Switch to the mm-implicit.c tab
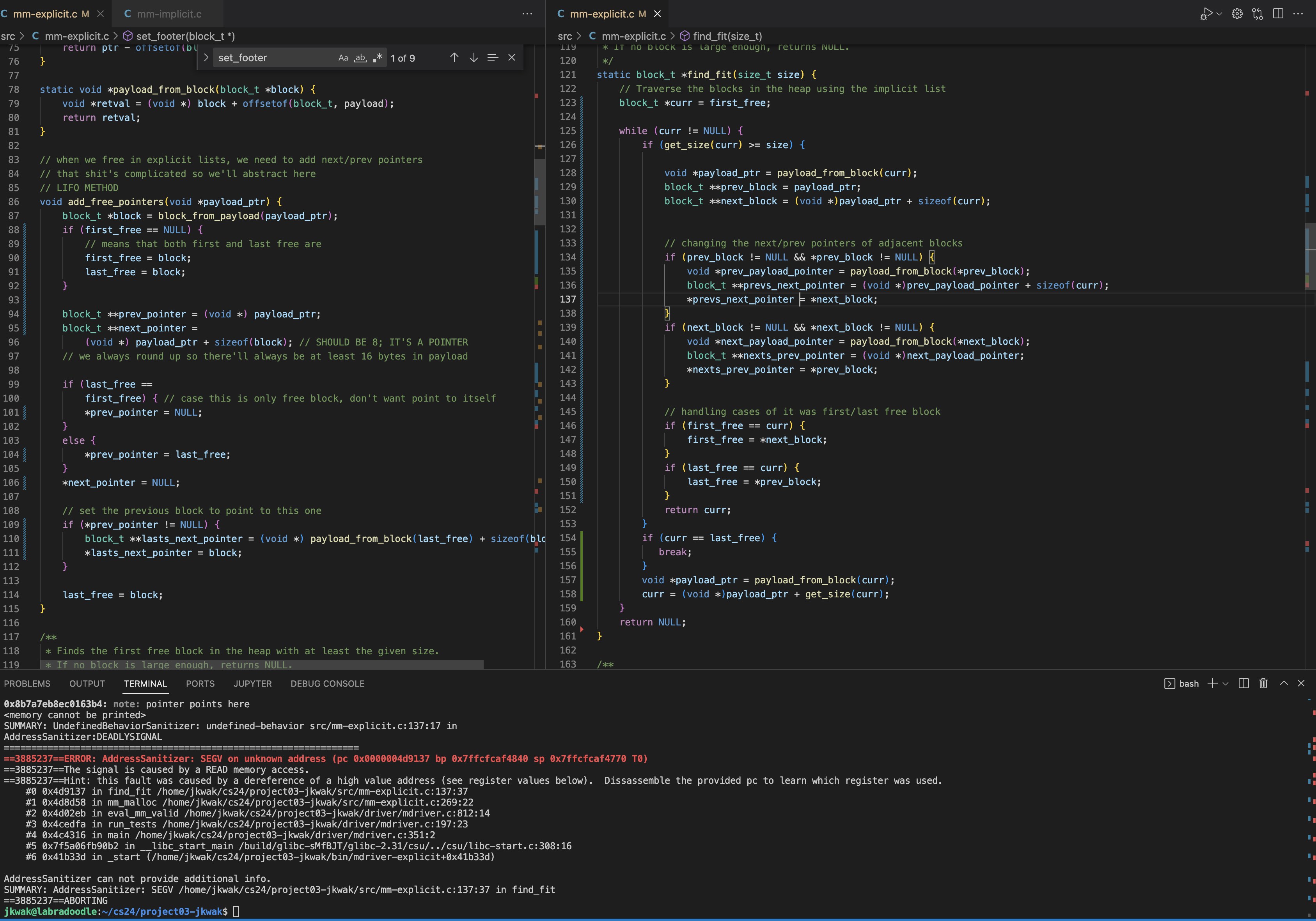 point(168,14)
